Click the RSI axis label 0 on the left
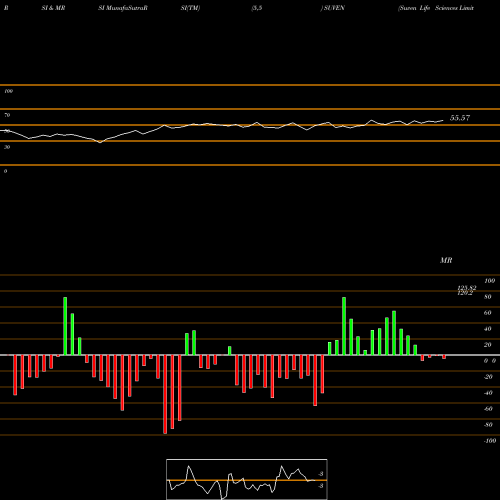The width and height of the screenshot is (500, 500). coord(5,171)
